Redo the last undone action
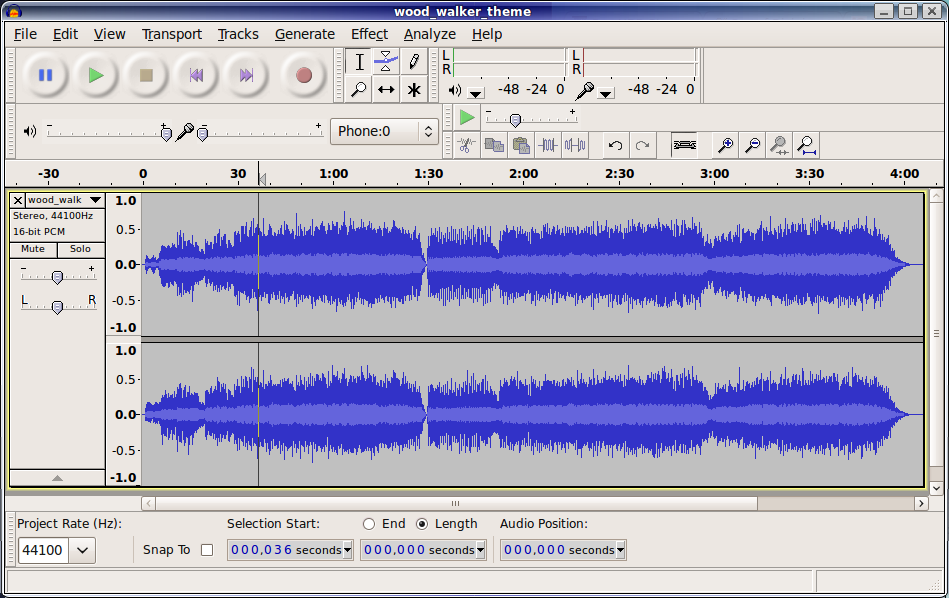This screenshot has height=598, width=949. pyautogui.click(x=643, y=145)
